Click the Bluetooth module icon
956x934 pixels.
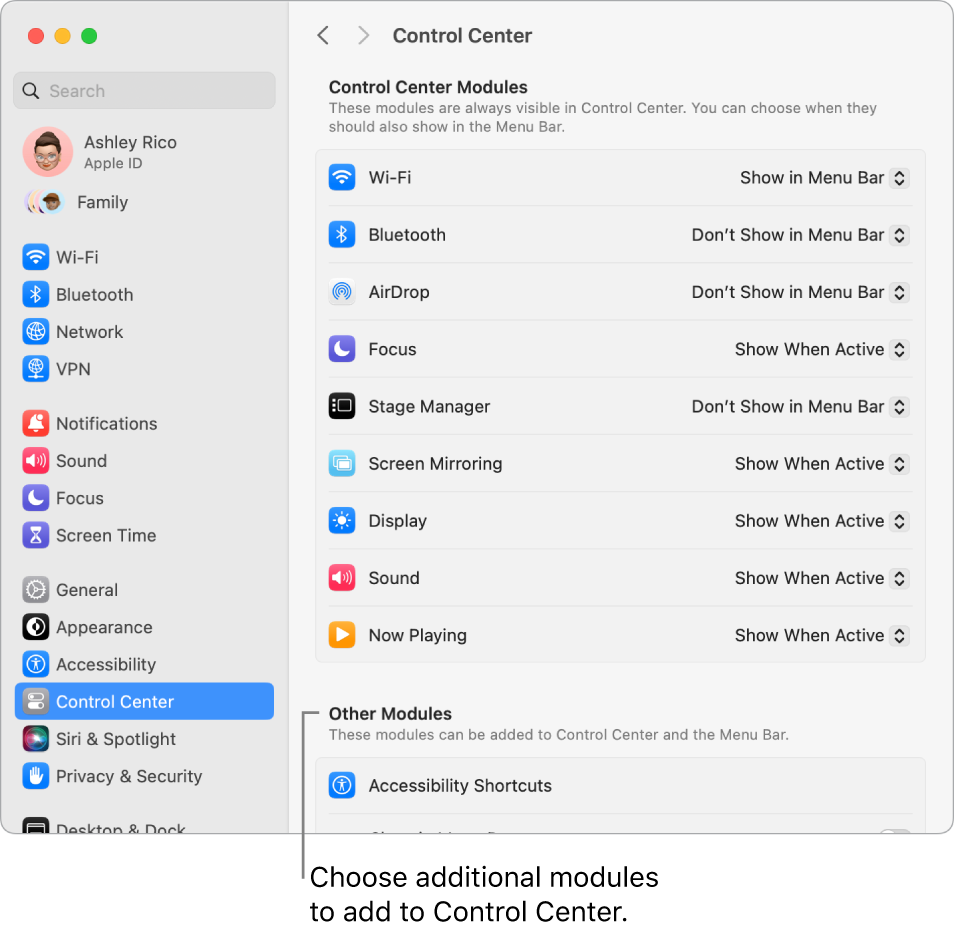[341, 234]
